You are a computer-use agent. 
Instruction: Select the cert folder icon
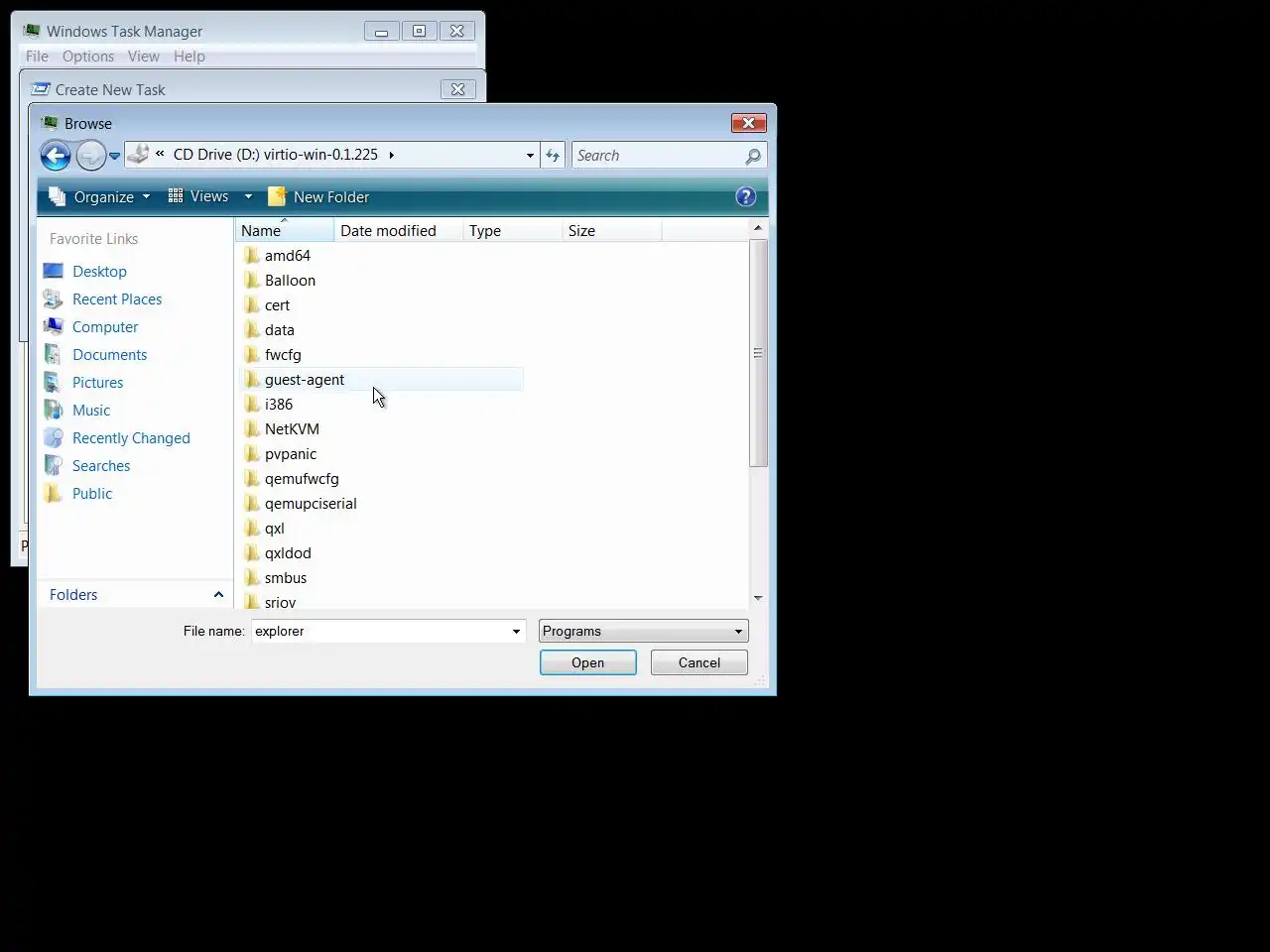pyautogui.click(x=252, y=304)
